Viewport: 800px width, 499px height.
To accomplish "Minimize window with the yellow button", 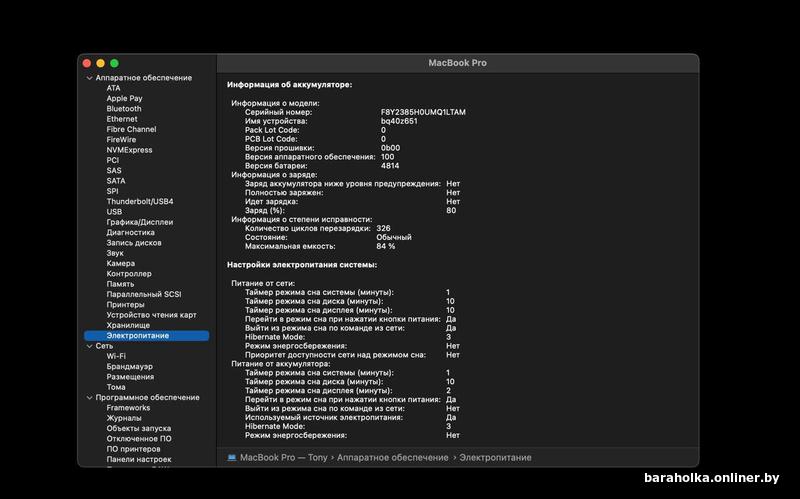I will [x=101, y=63].
